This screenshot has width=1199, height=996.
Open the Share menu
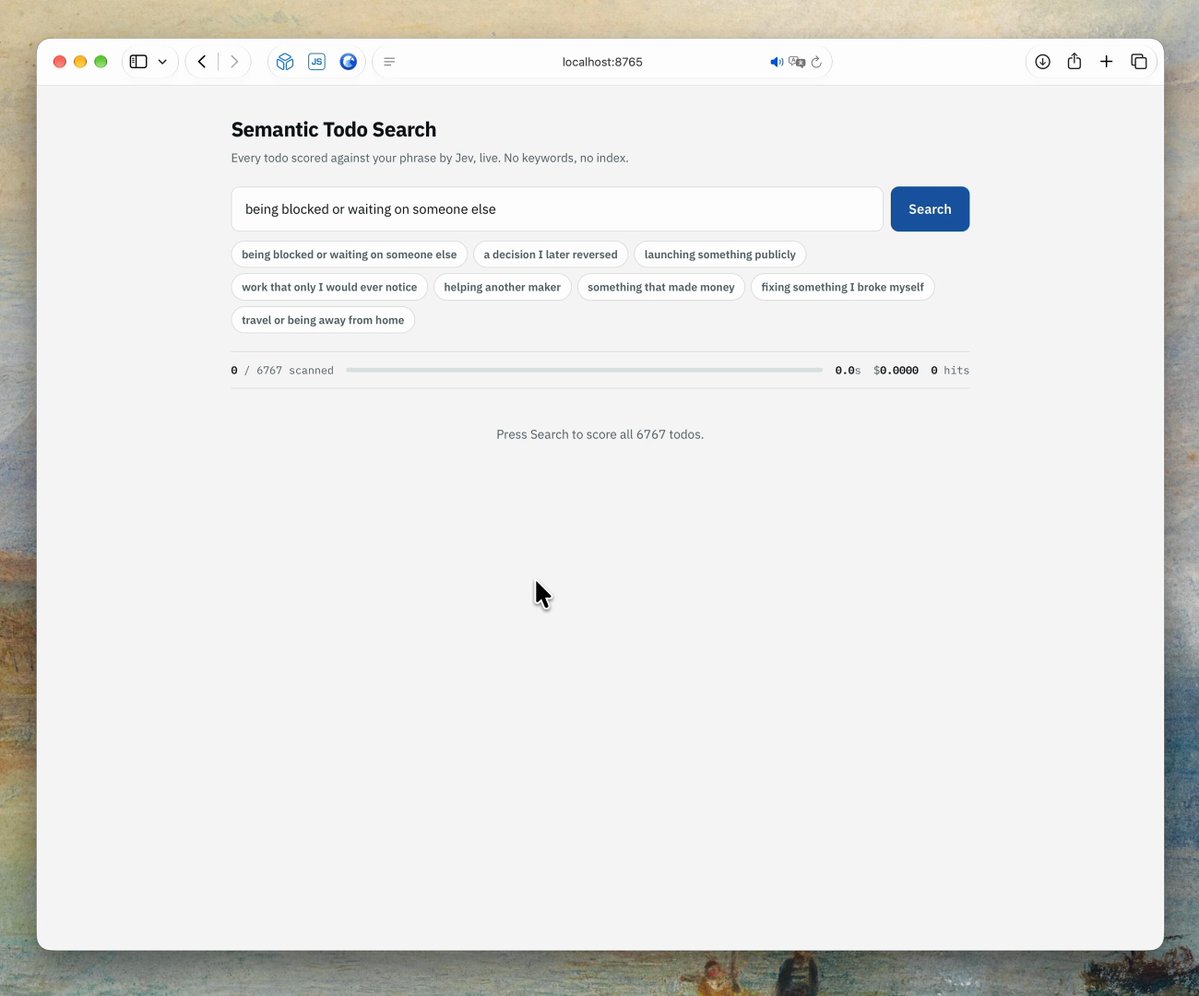coord(1074,61)
